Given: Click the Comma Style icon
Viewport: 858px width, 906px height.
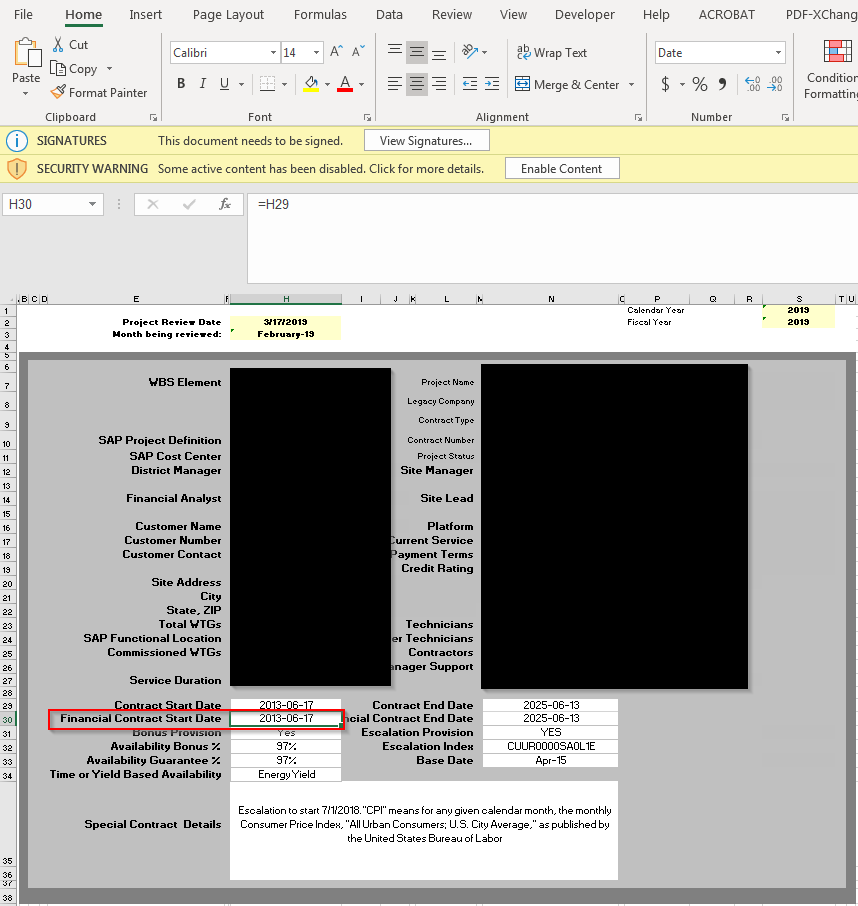Looking at the screenshot, I should pyautogui.click(x=722, y=84).
